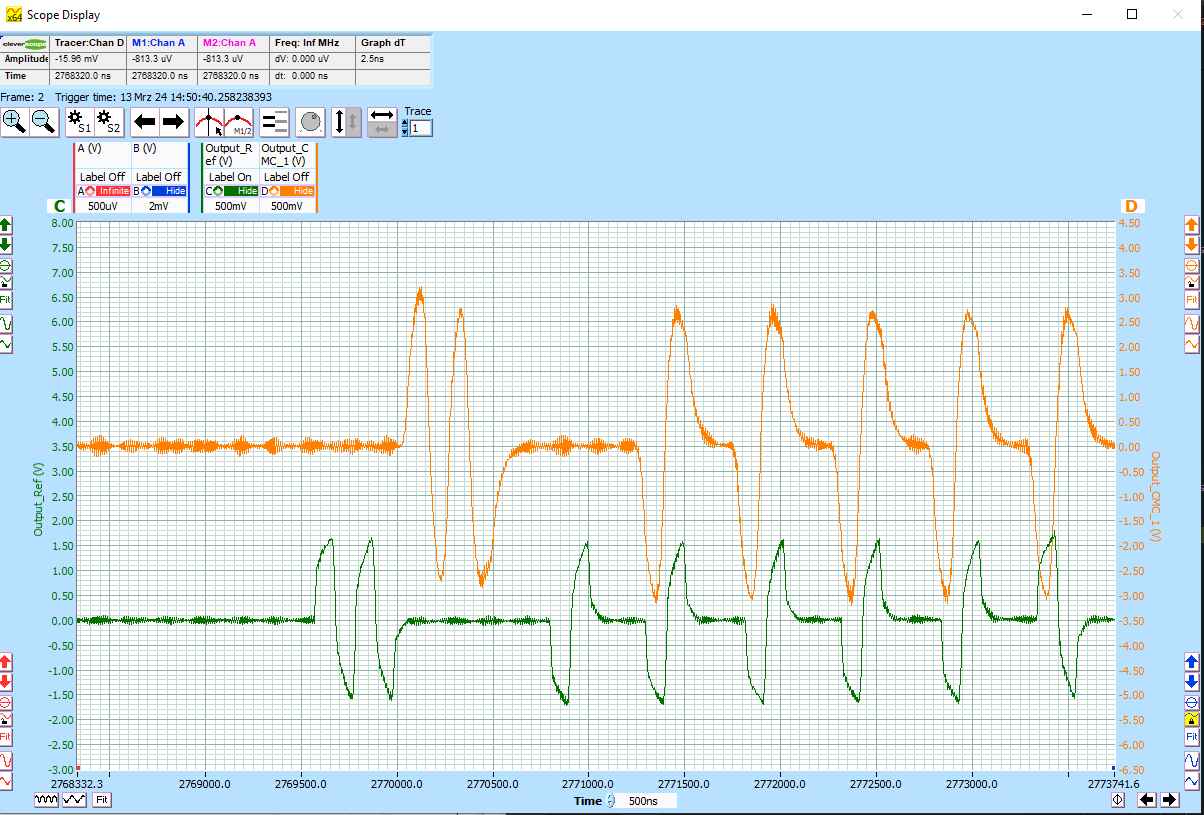The image size is (1204, 815).
Task: Select the zoom in magnifier tool
Action: (14, 121)
